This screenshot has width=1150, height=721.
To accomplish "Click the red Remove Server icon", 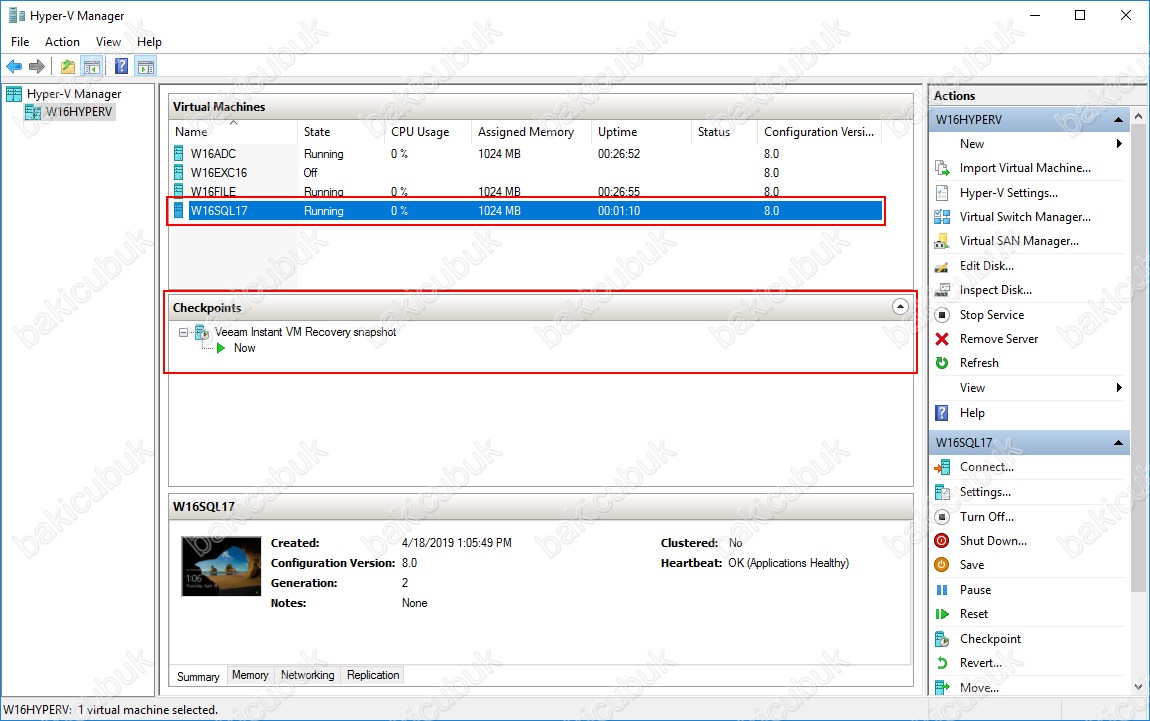I will click(x=941, y=339).
